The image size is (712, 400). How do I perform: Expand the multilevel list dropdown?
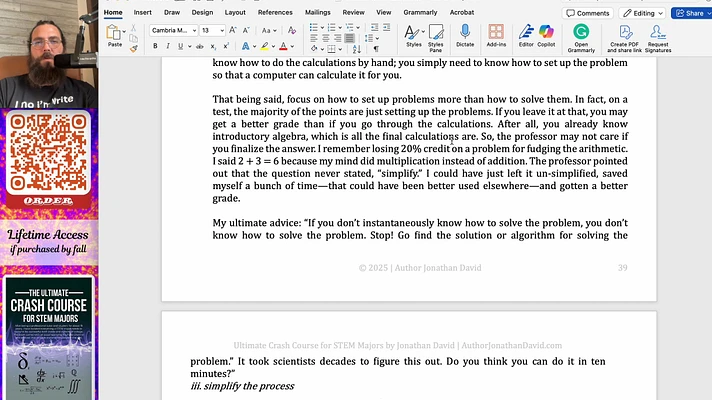coord(358,28)
